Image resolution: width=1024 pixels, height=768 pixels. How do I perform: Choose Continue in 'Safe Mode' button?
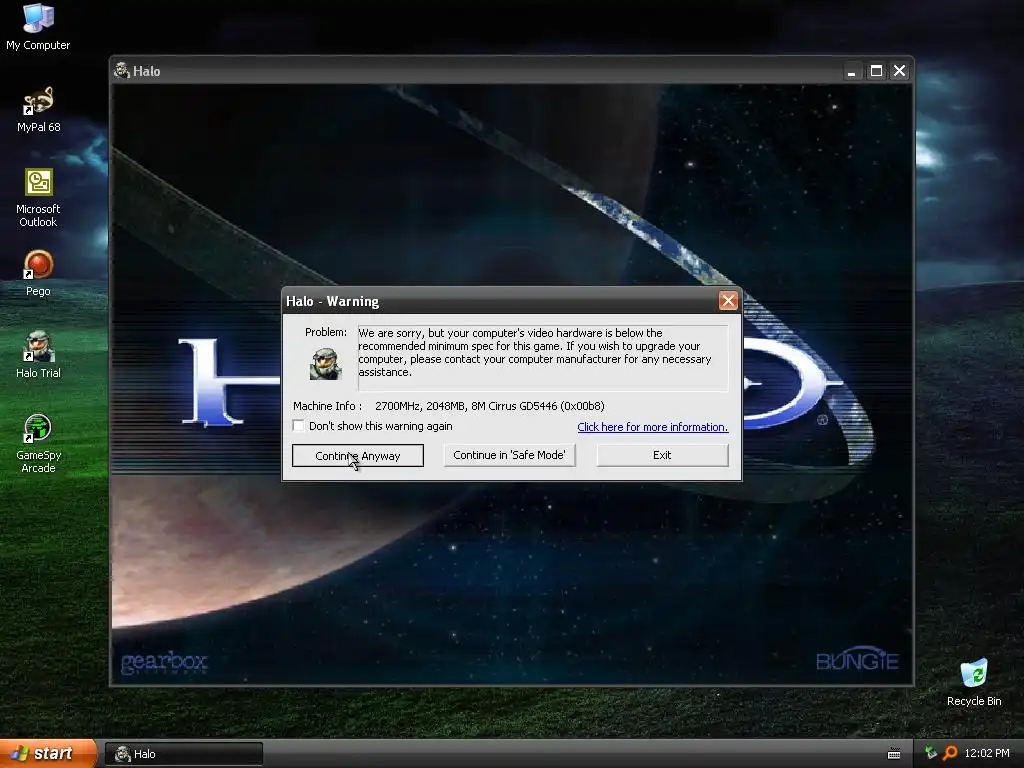(x=509, y=455)
